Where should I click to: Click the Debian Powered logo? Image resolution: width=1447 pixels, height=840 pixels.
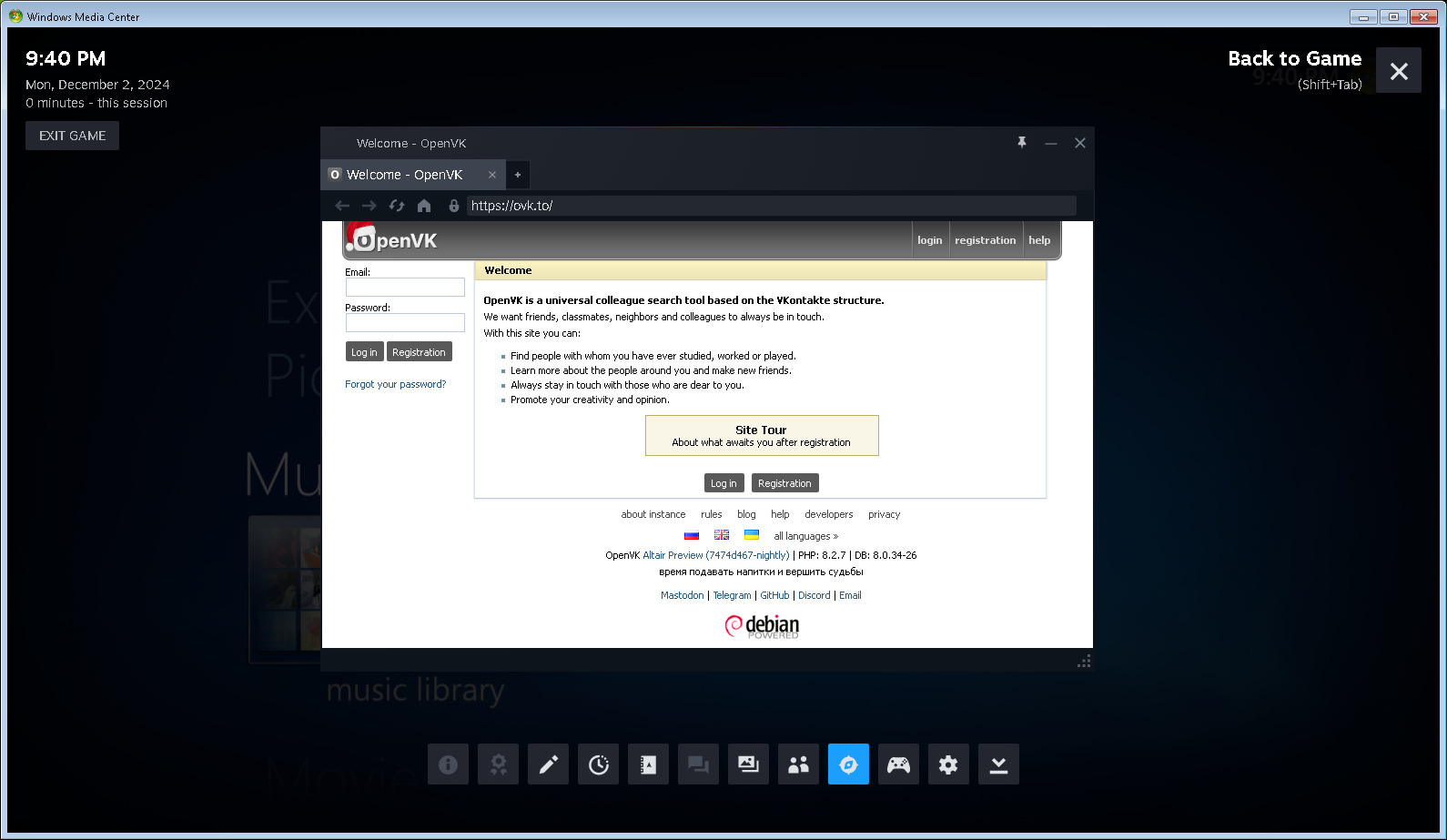coord(762,626)
